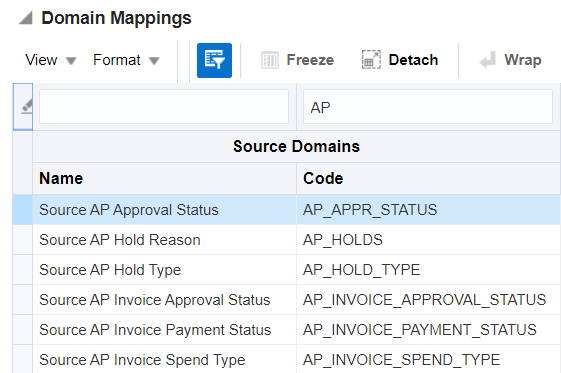Click the Detach button label
The width and height of the screenshot is (561, 373).
pos(413,60)
